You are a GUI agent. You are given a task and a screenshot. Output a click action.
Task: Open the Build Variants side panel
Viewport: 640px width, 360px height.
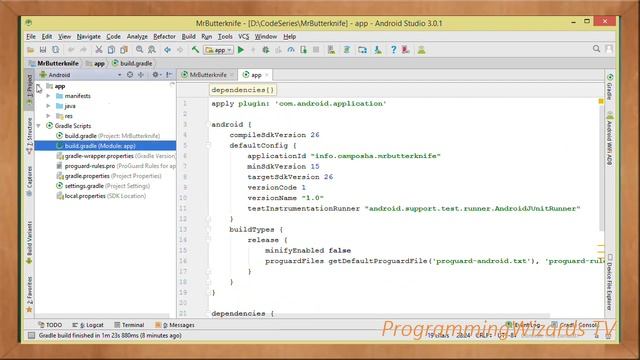29,242
